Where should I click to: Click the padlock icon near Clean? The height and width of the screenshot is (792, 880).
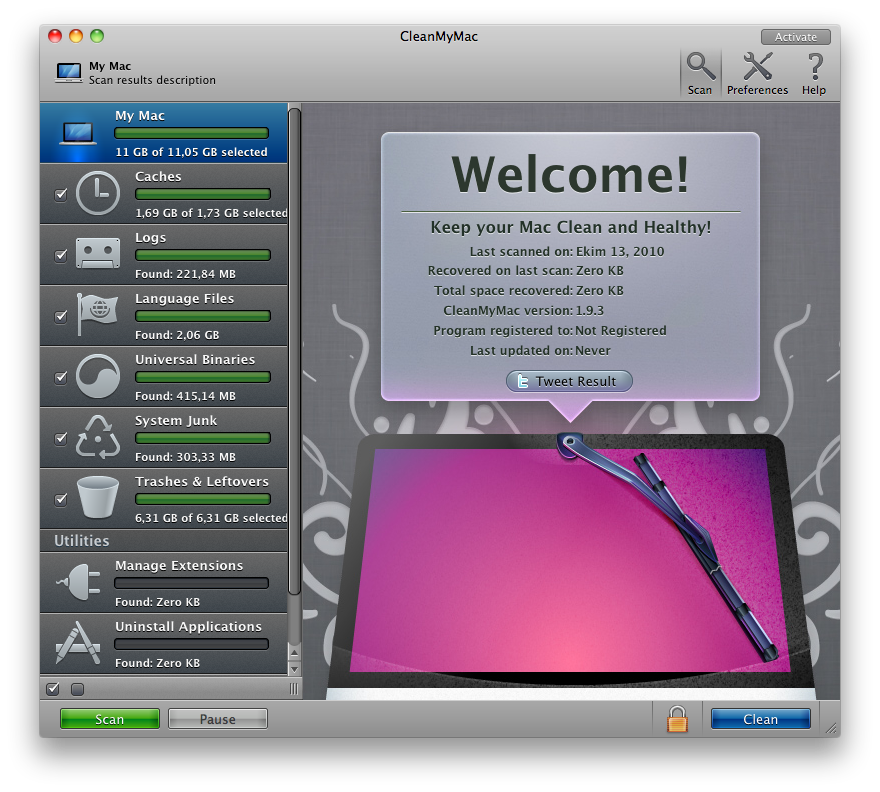[x=677, y=718]
